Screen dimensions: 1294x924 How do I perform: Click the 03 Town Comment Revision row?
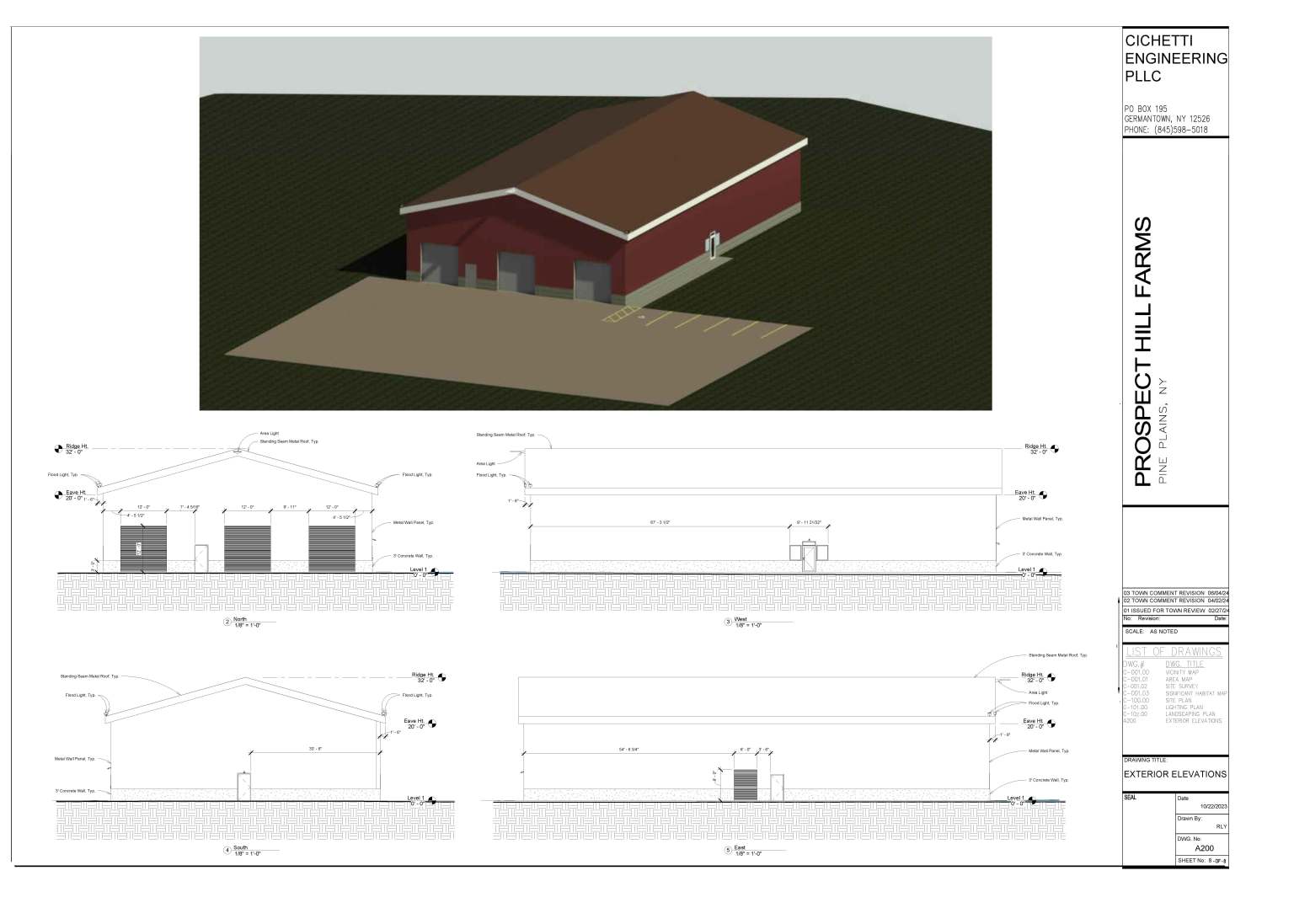pyautogui.click(x=1175, y=593)
